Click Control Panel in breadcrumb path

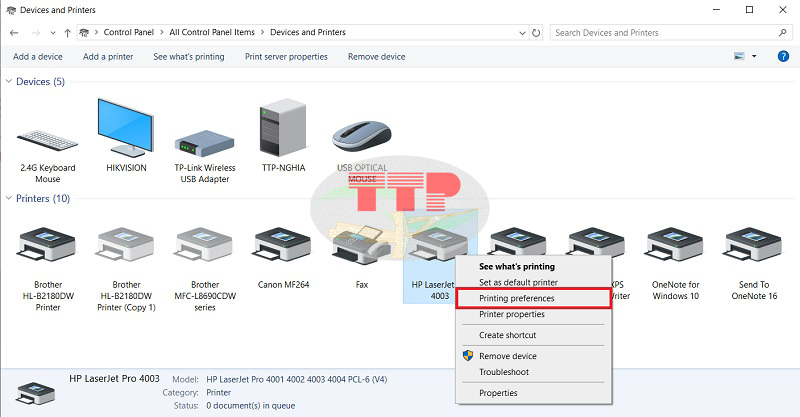tap(129, 32)
